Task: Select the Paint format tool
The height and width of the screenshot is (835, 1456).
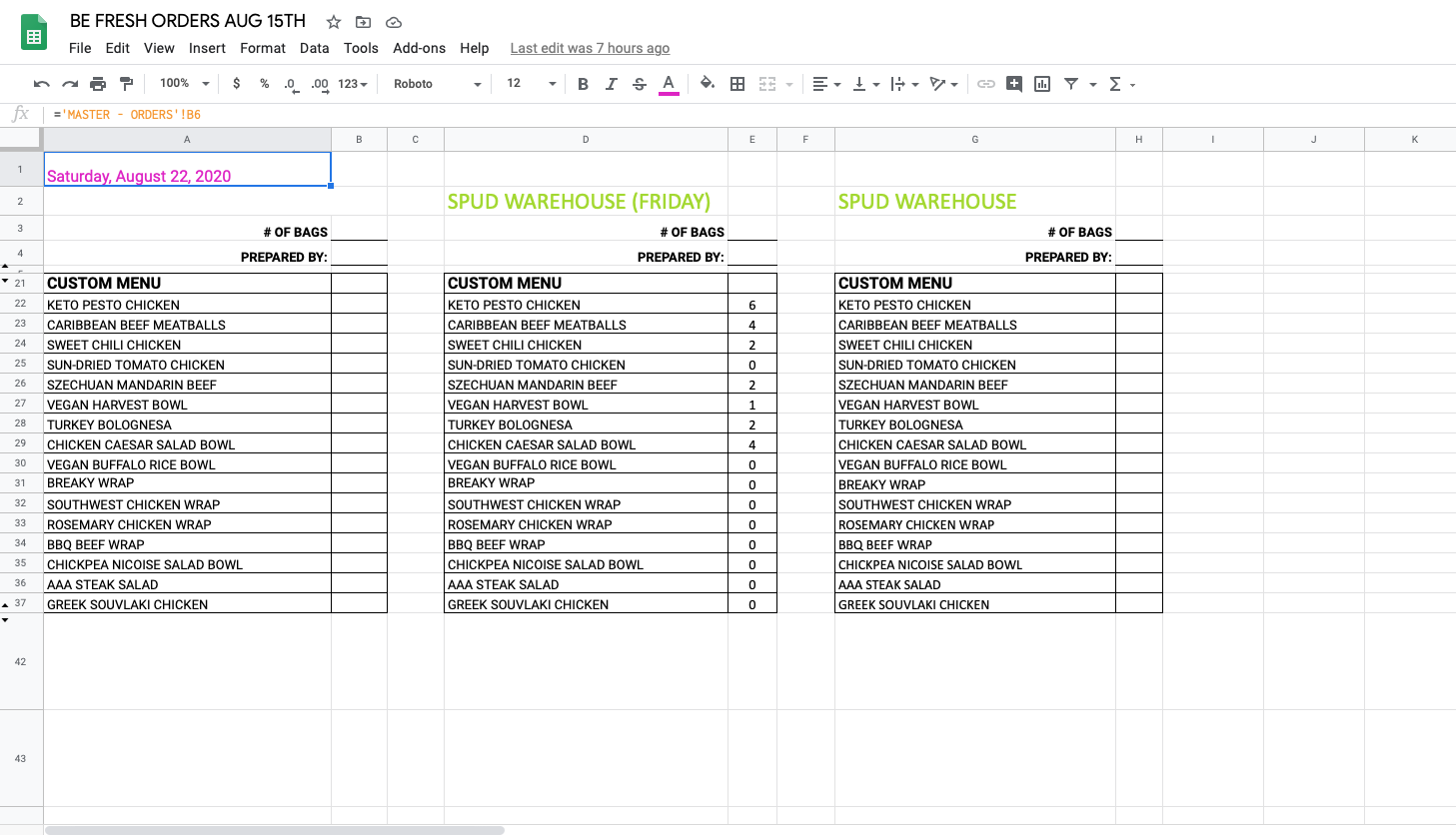Action: point(126,84)
